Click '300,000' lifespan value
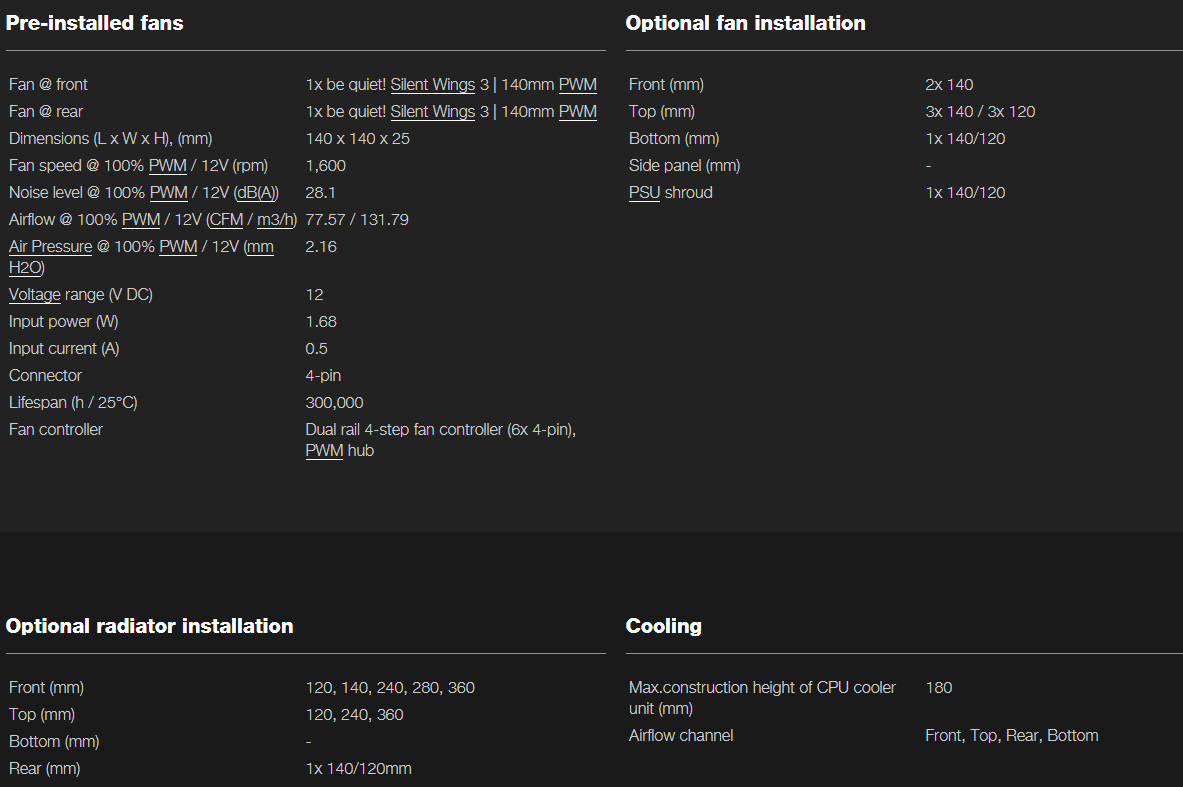Image resolution: width=1183 pixels, height=787 pixels. click(334, 403)
